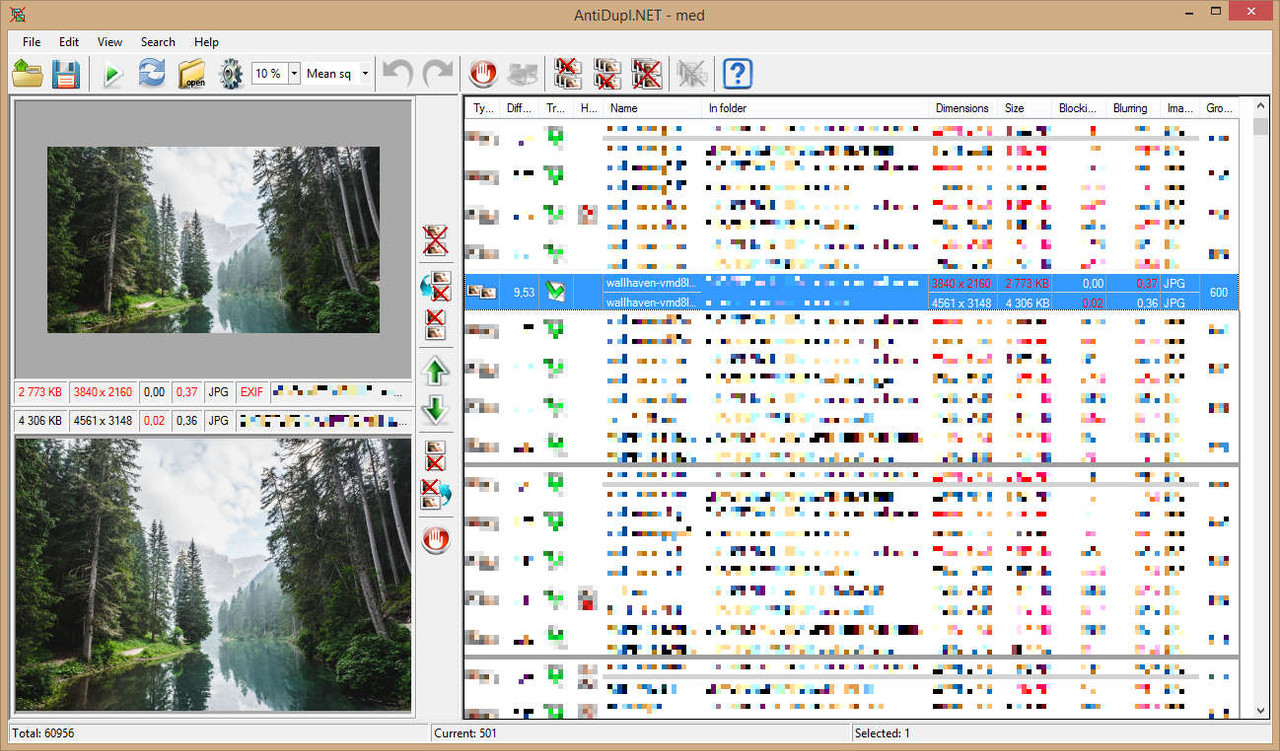Viewport: 1280px width, 751px height.
Task: Open the search paths folder icon
Action: point(191,74)
